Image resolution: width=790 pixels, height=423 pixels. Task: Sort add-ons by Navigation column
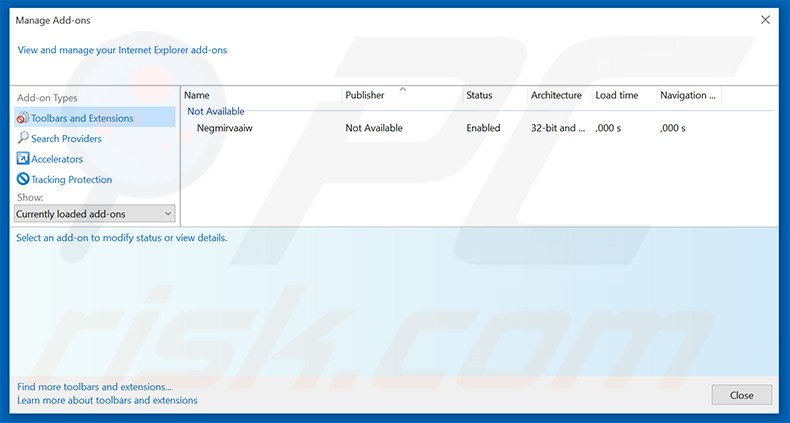tap(689, 95)
